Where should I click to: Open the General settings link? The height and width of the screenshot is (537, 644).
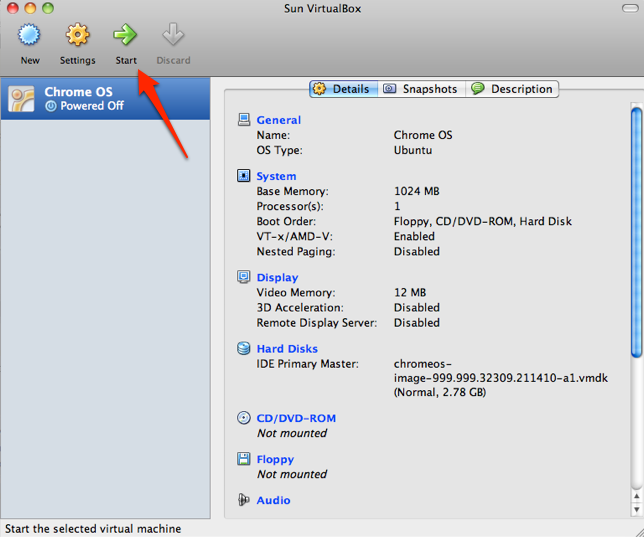278,120
